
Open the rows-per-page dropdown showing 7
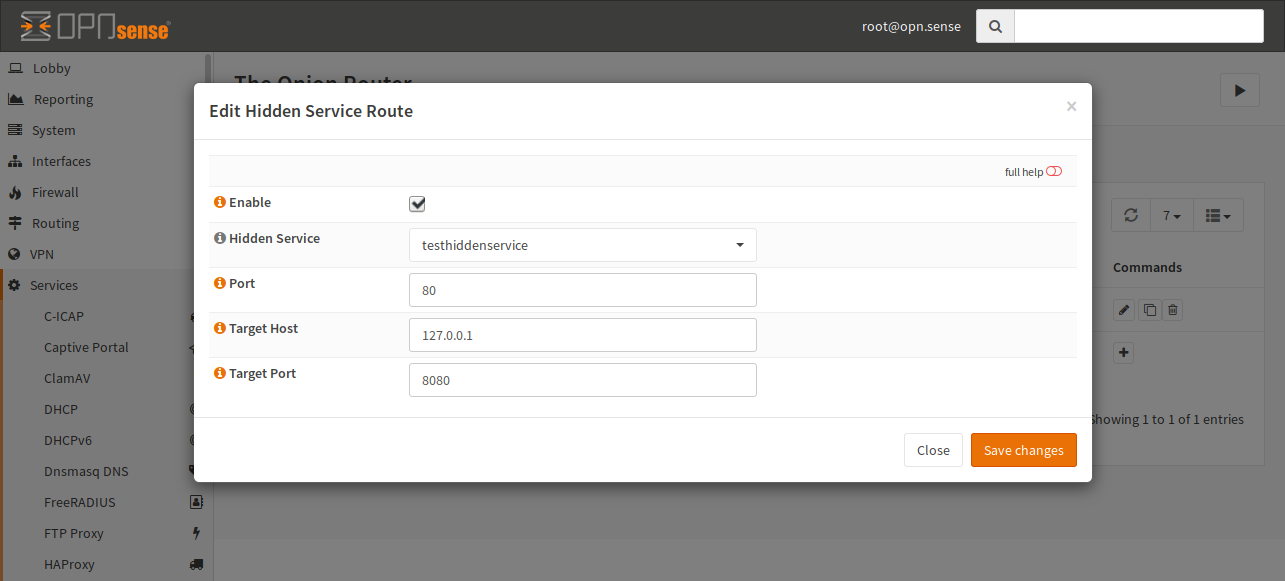click(1172, 215)
